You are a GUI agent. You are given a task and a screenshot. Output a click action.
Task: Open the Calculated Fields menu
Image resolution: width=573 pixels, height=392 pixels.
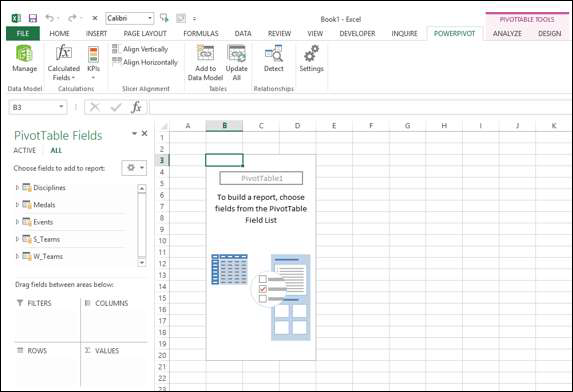(64, 63)
